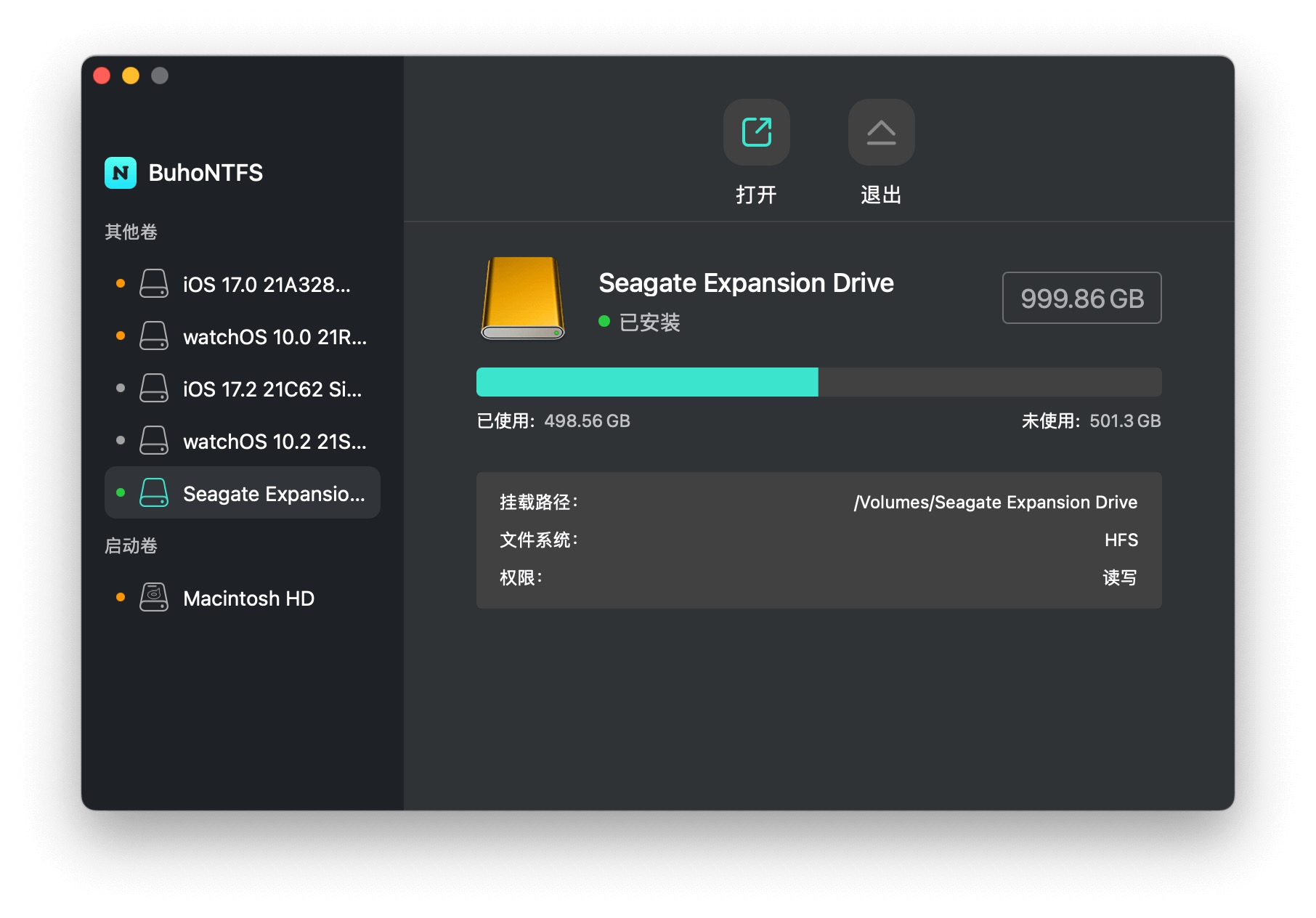The image size is (1316, 918).
Task: Select Seagate Expansion volume in sidebar
Action: [243, 493]
